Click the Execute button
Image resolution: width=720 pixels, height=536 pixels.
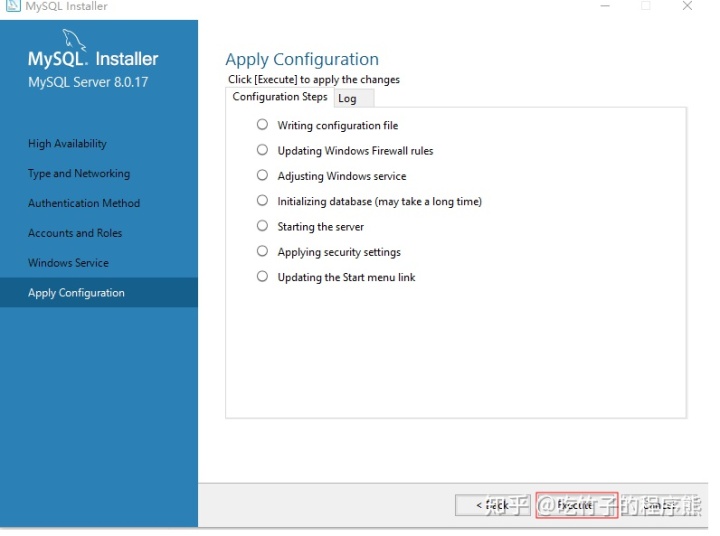click(x=576, y=505)
